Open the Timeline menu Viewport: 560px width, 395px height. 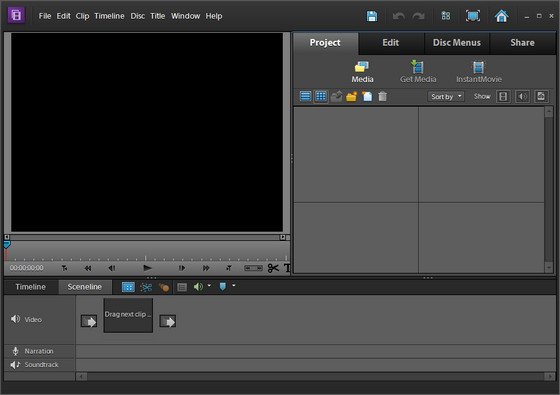point(109,16)
